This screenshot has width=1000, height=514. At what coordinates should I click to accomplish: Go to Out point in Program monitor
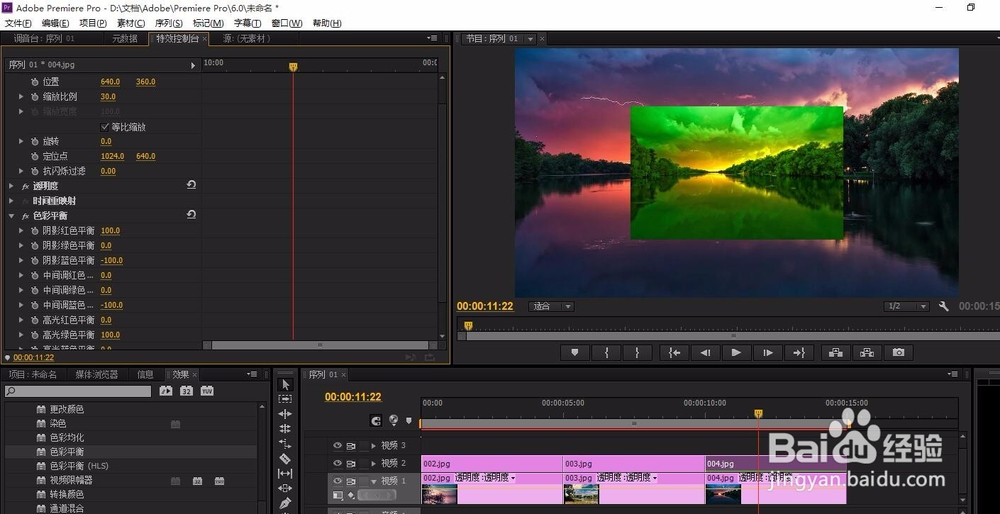pyautogui.click(x=799, y=353)
